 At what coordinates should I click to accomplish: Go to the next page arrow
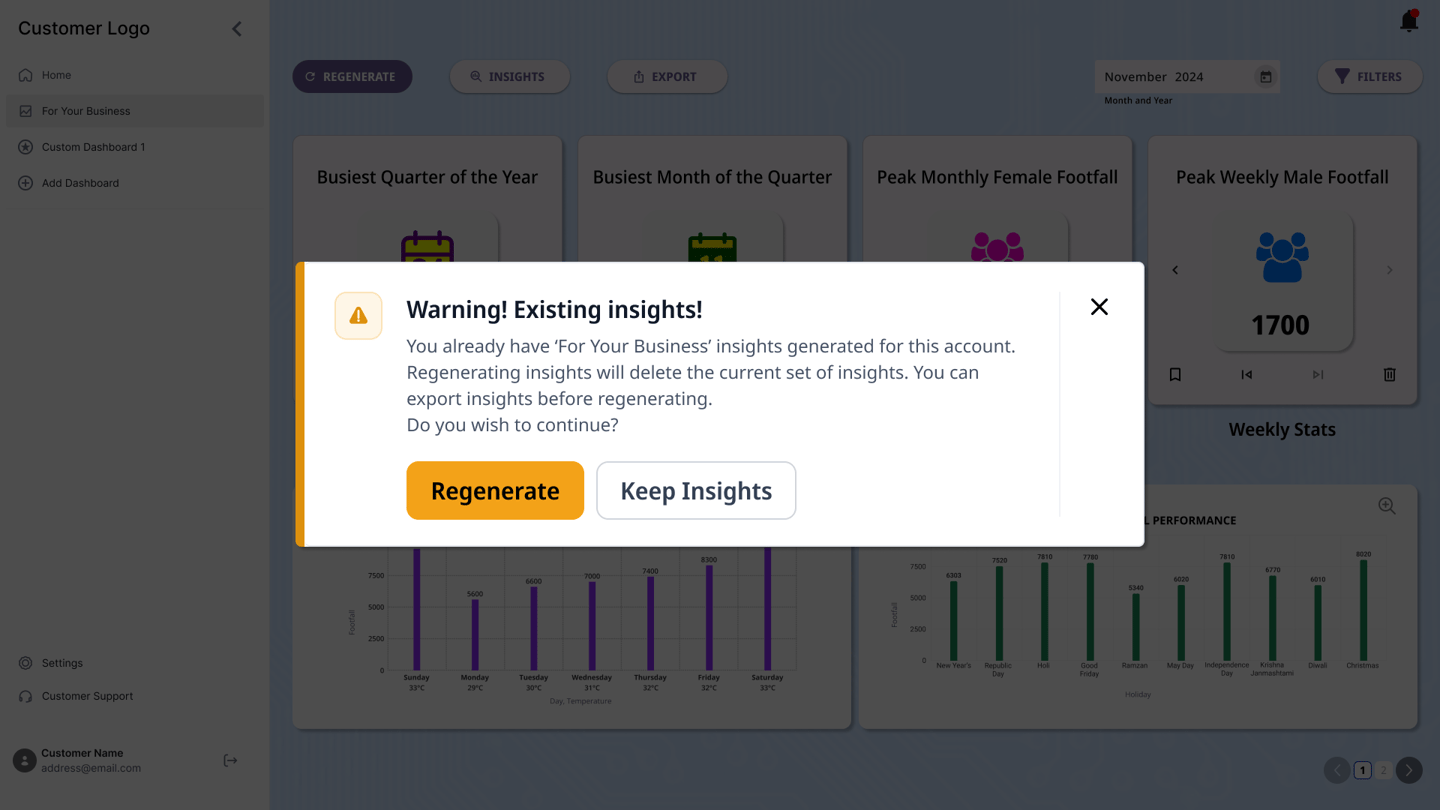coord(1409,770)
